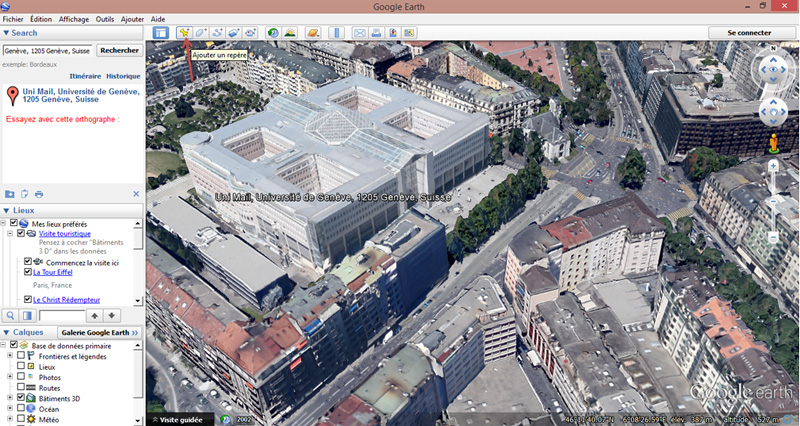This screenshot has height=426, width=800.
Task: Click the zoom out minus button
Action: 773,237
